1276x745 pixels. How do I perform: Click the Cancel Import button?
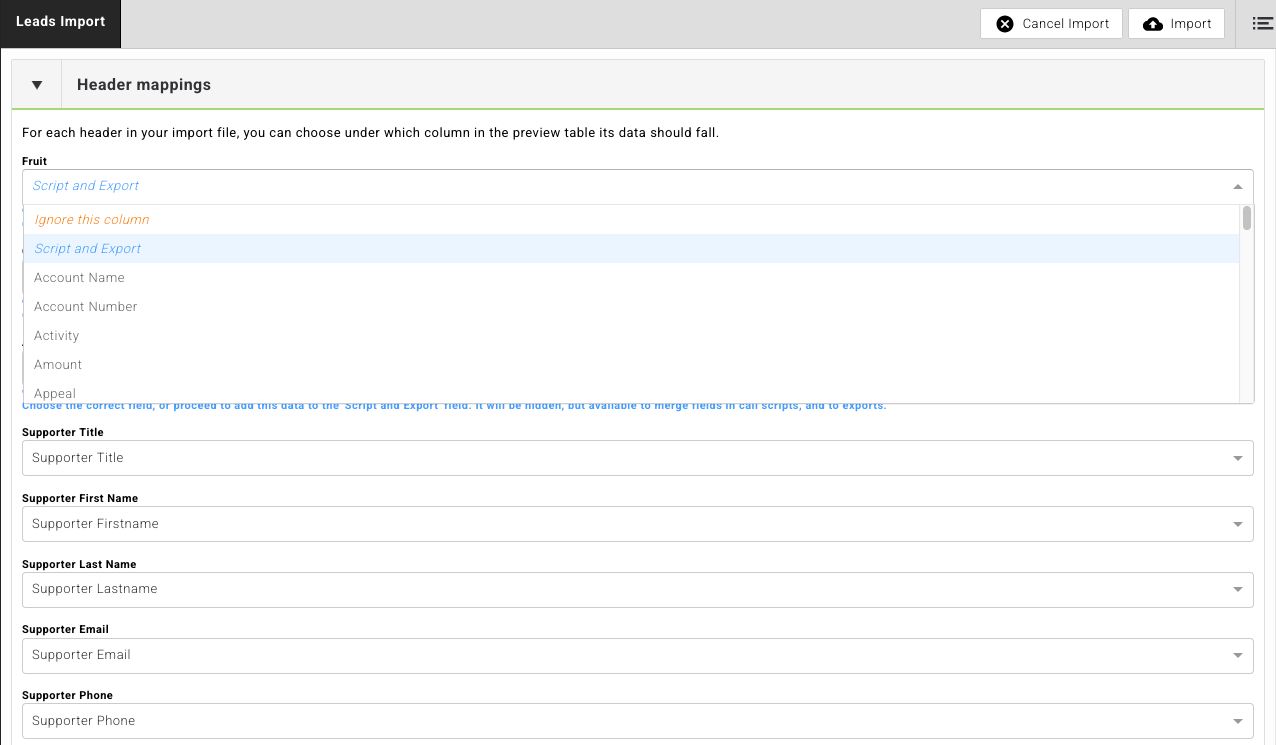pyautogui.click(x=1052, y=24)
